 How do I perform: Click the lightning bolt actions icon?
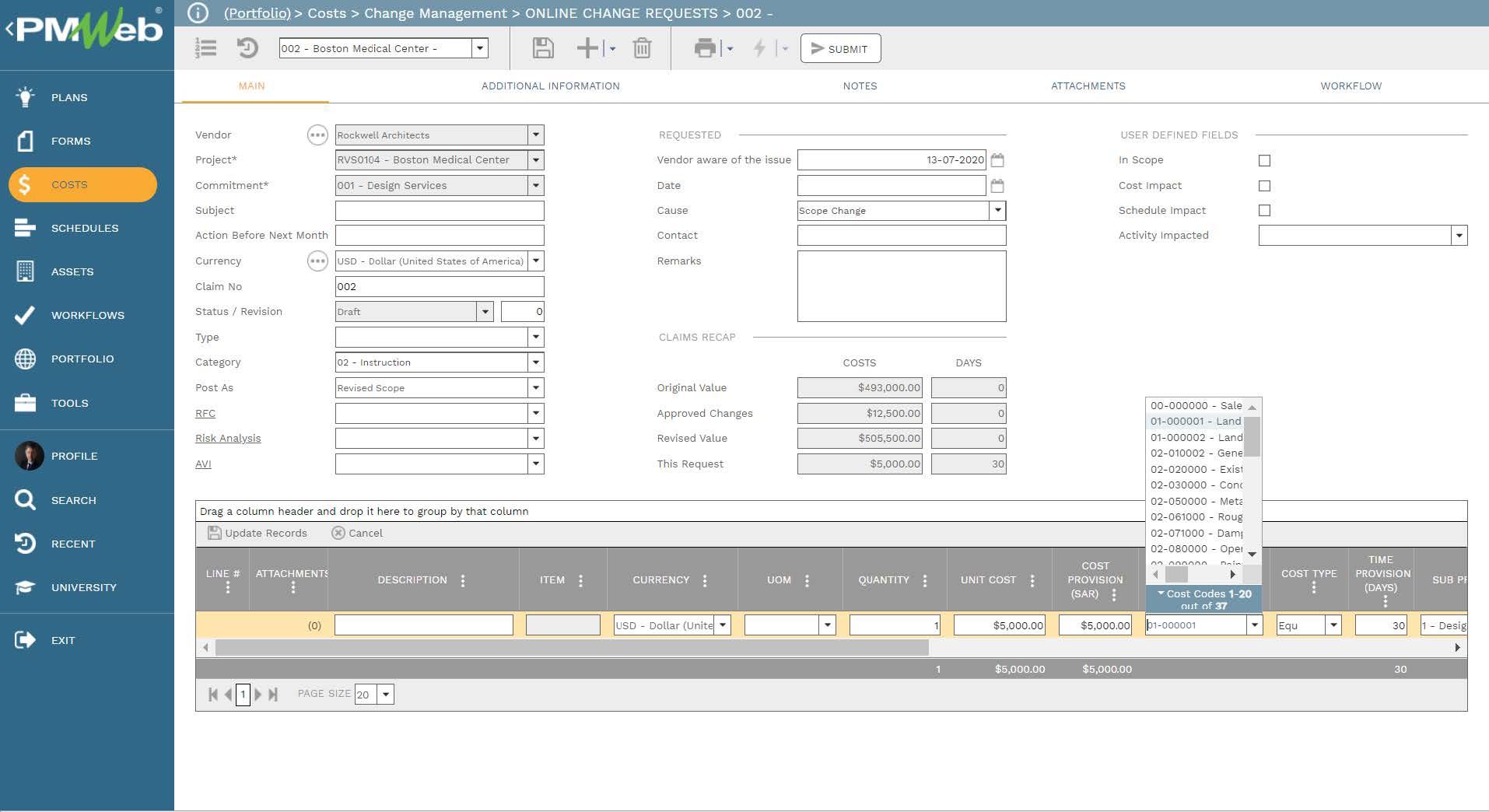click(x=759, y=48)
